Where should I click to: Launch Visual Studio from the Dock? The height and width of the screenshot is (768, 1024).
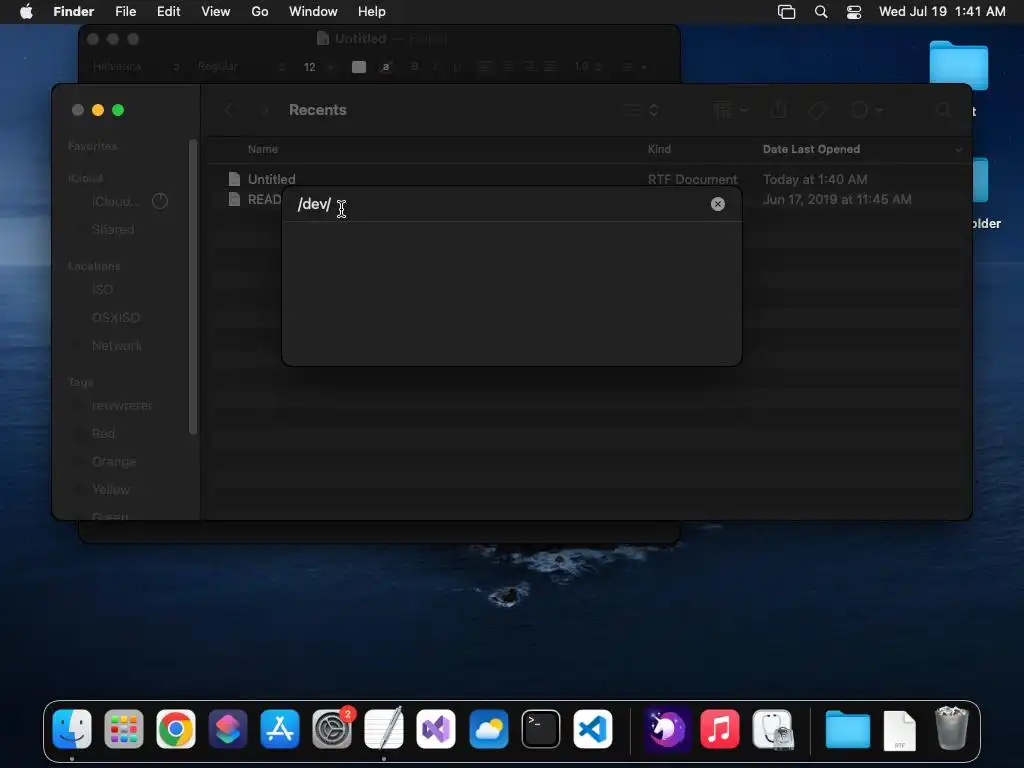(x=436, y=728)
